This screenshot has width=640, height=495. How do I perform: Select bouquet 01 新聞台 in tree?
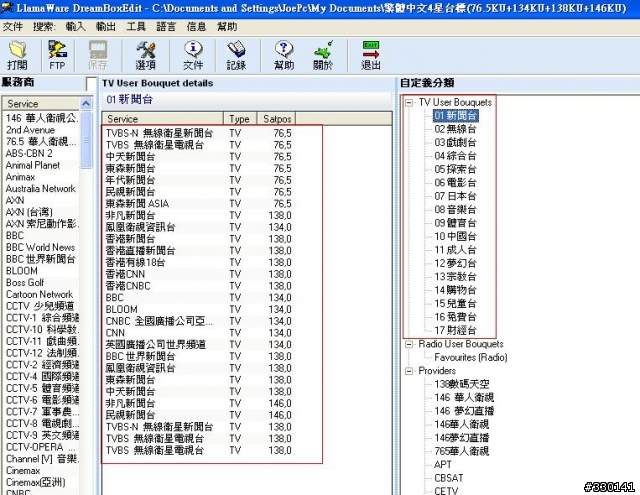click(x=455, y=116)
